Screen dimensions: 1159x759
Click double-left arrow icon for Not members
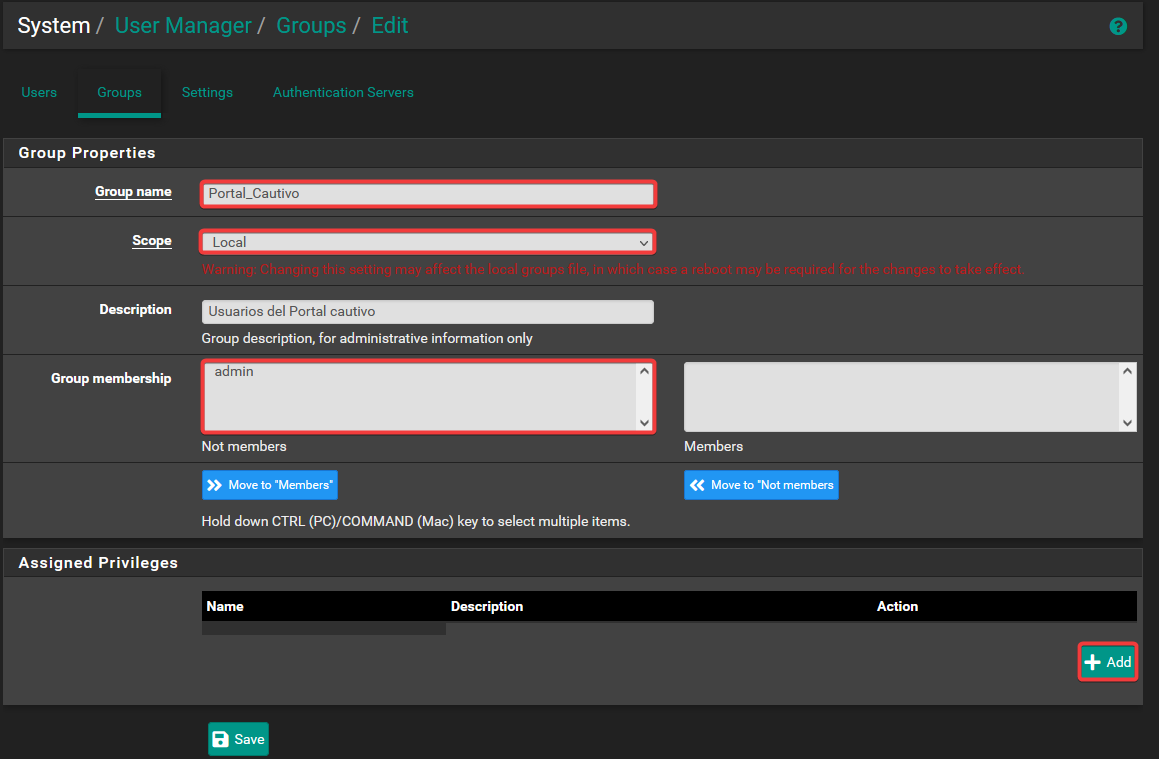click(697, 485)
